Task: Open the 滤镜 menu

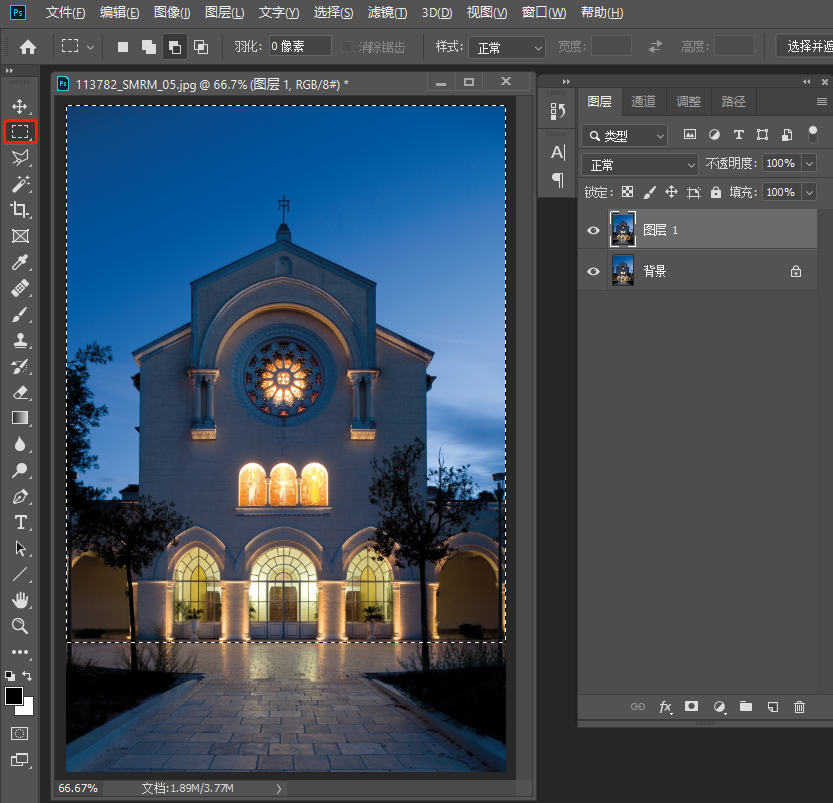Action: point(387,12)
